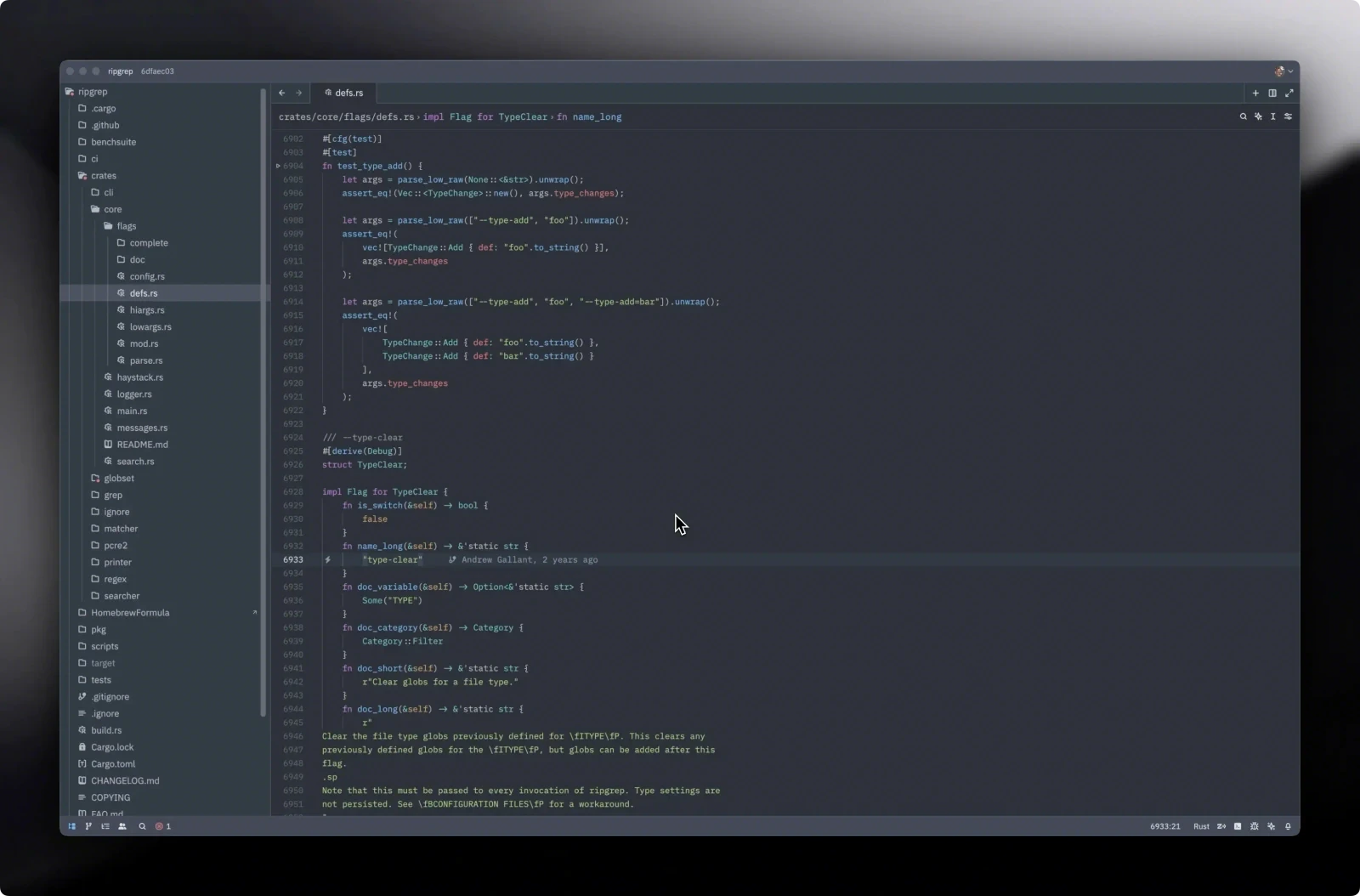Open user avatar dropdown menu

click(1283, 71)
